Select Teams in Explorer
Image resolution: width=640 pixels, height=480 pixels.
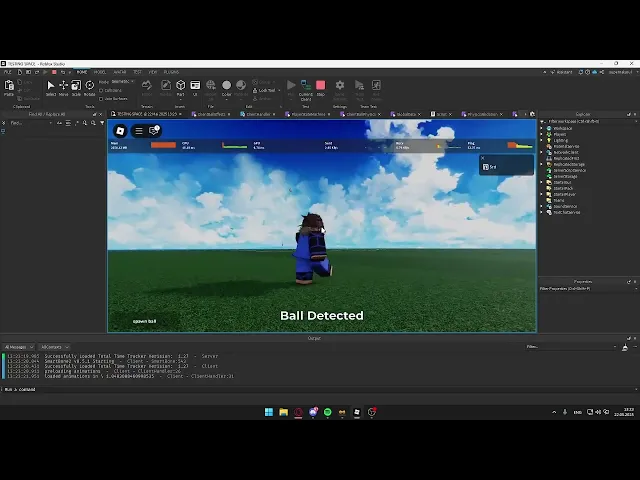coord(556,200)
